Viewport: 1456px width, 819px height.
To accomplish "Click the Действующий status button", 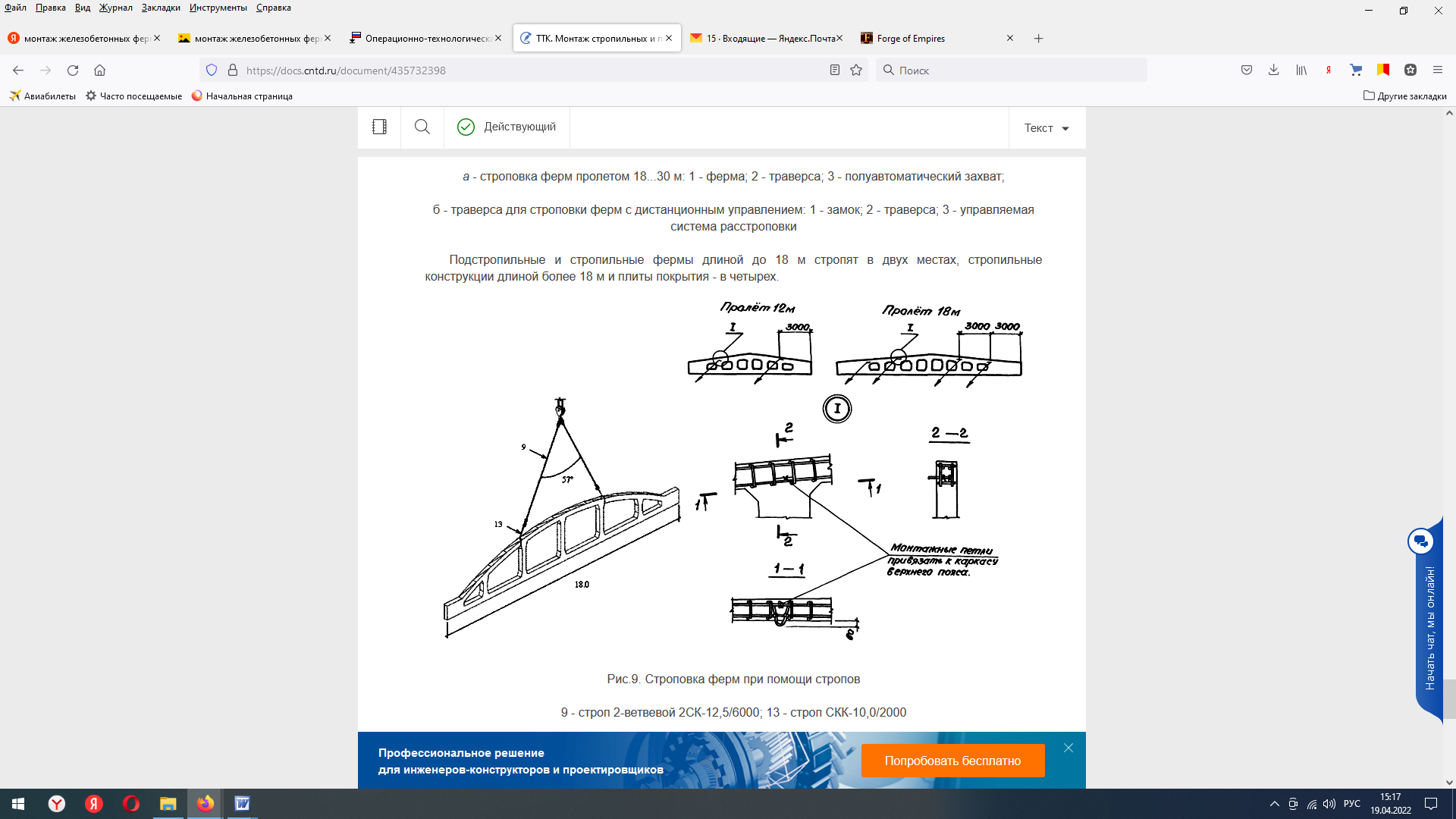I will point(507,127).
